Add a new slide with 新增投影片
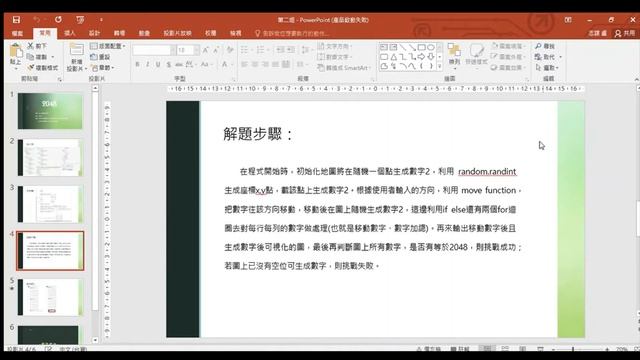Screen dimensions: 640x360 point(76,57)
